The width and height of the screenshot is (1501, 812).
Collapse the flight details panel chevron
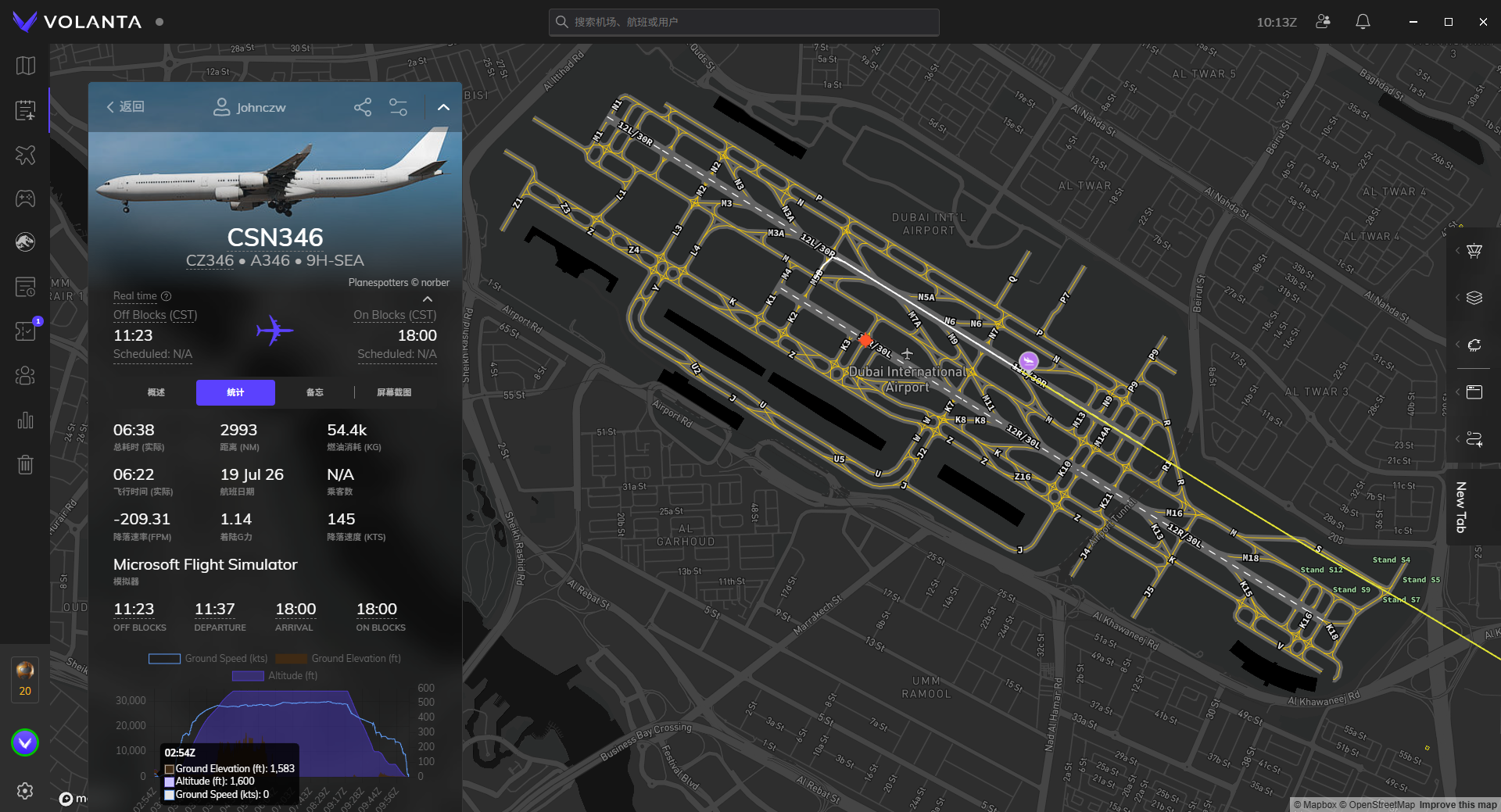[x=443, y=108]
